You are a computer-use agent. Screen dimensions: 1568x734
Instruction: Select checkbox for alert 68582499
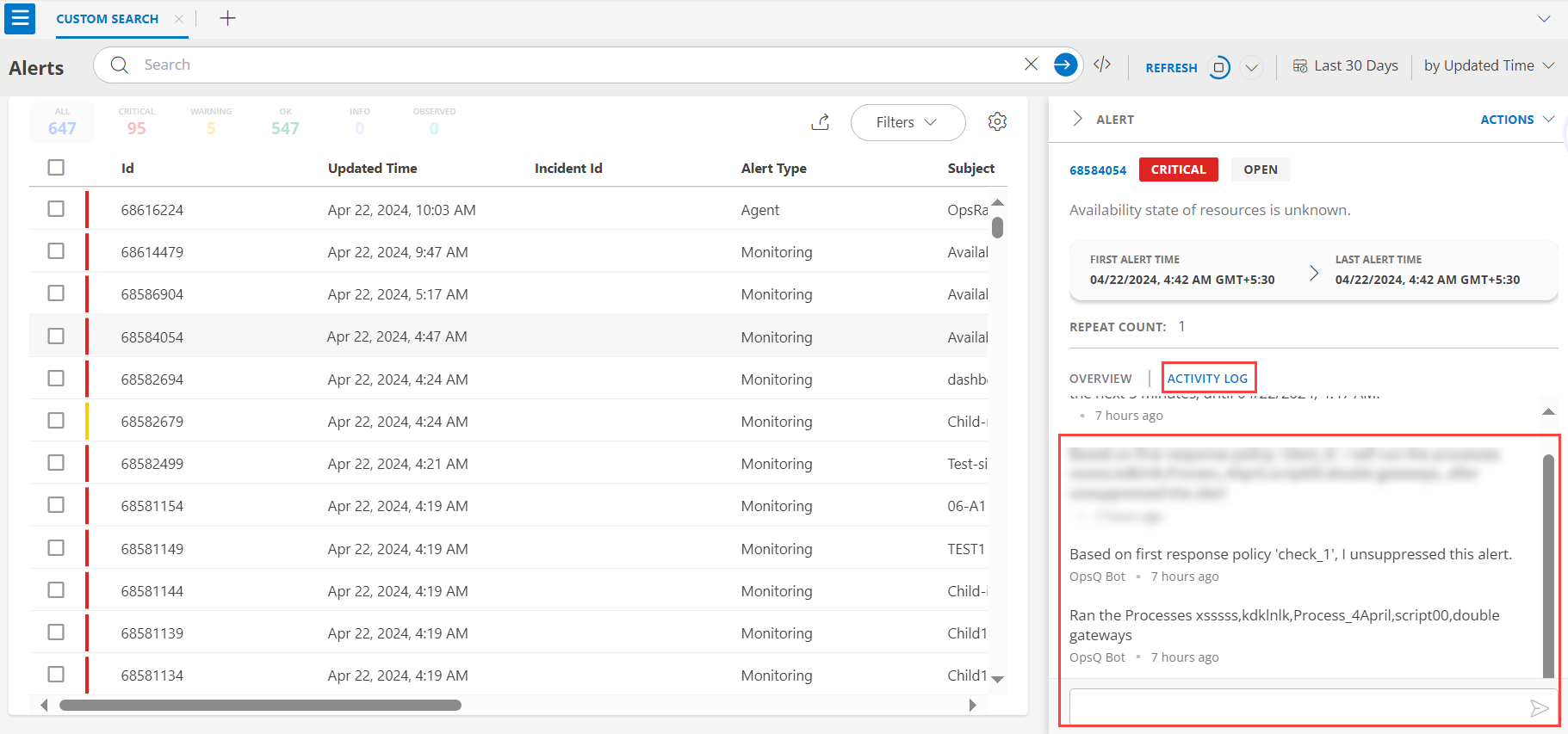click(x=56, y=462)
